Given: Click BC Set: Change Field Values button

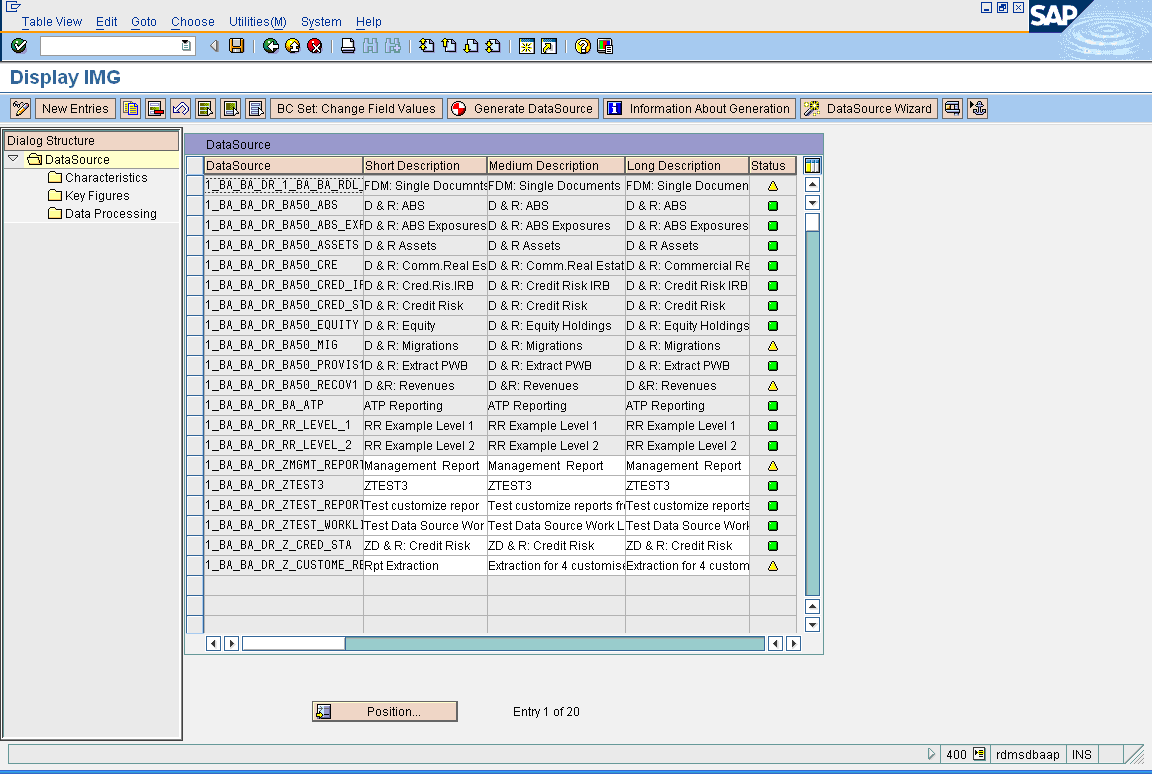Looking at the screenshot, I should click(356, 109).
